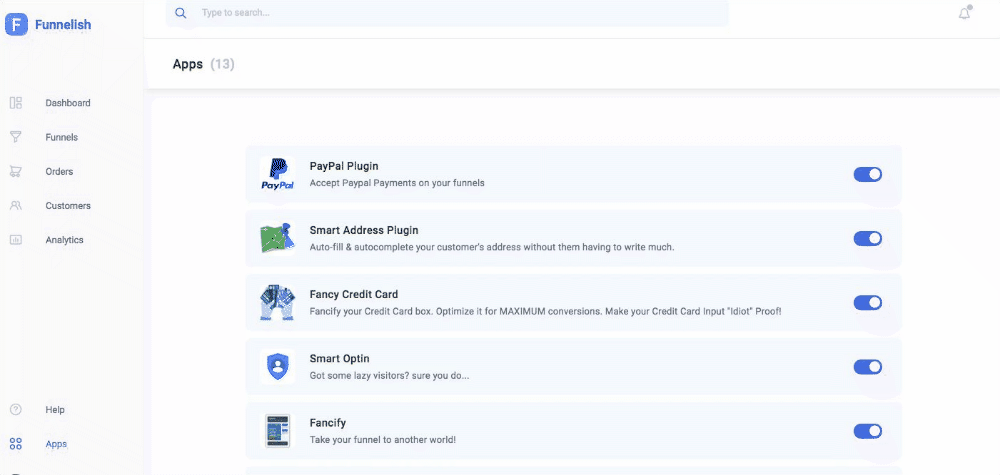Click the Fancify app icon
The image size is (1000, 475).
point(277,430)
